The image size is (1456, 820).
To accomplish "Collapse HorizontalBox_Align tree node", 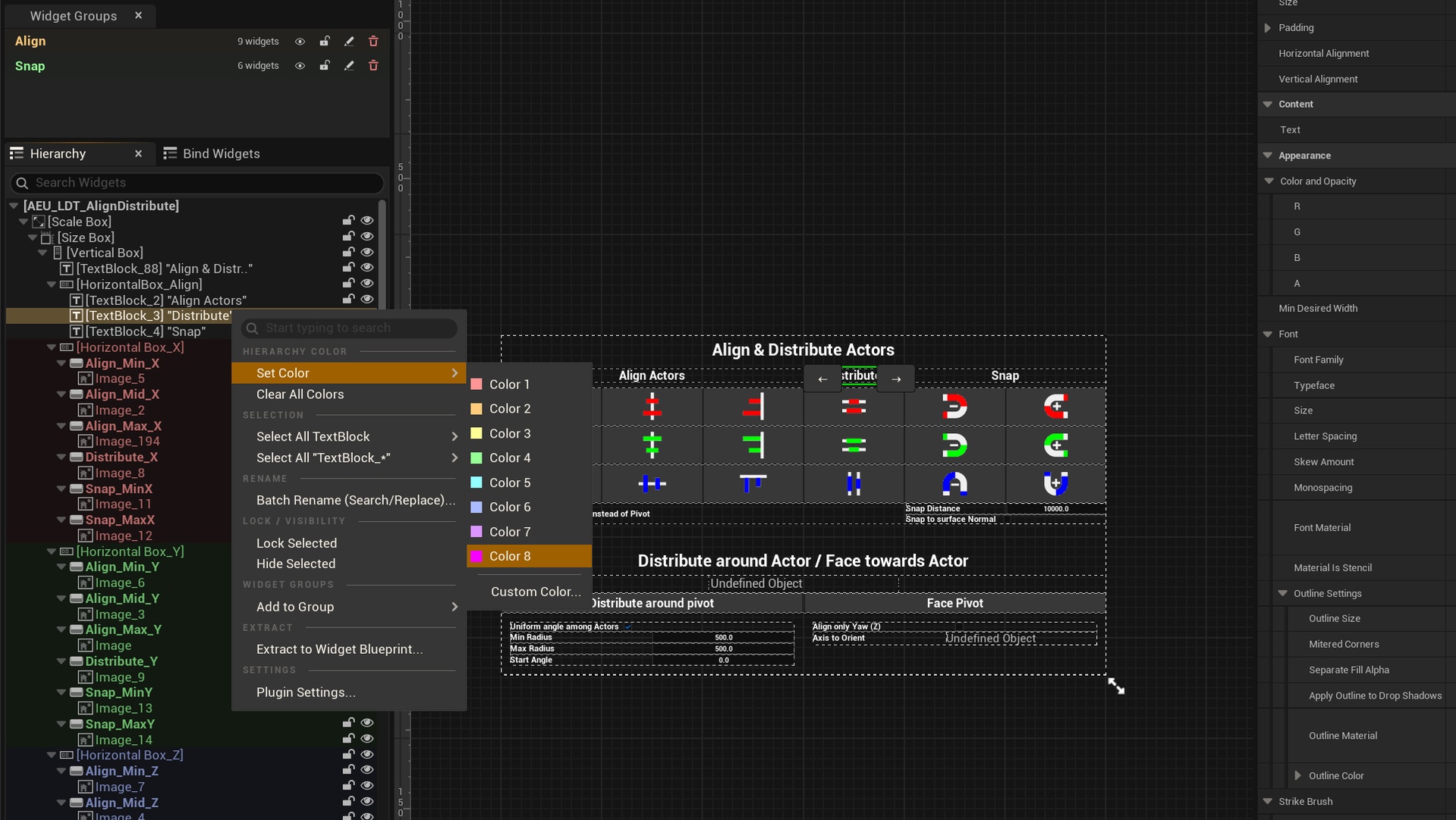I will [x=52, y=284].
